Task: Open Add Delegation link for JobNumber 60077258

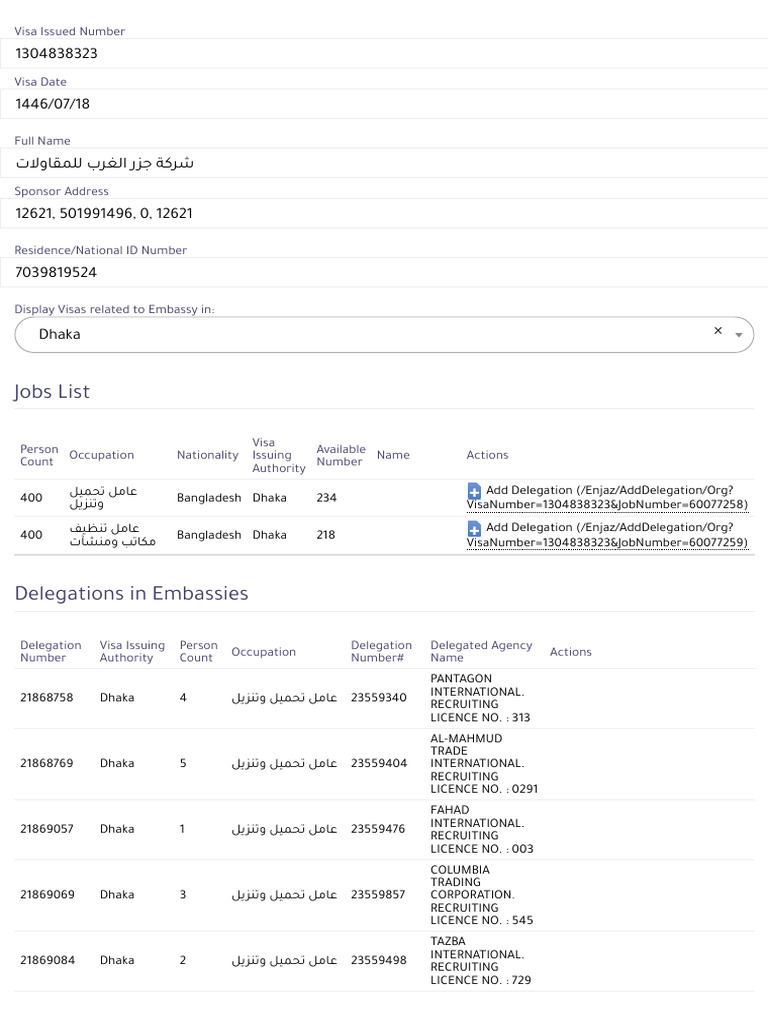Action: tap(607, 498)
